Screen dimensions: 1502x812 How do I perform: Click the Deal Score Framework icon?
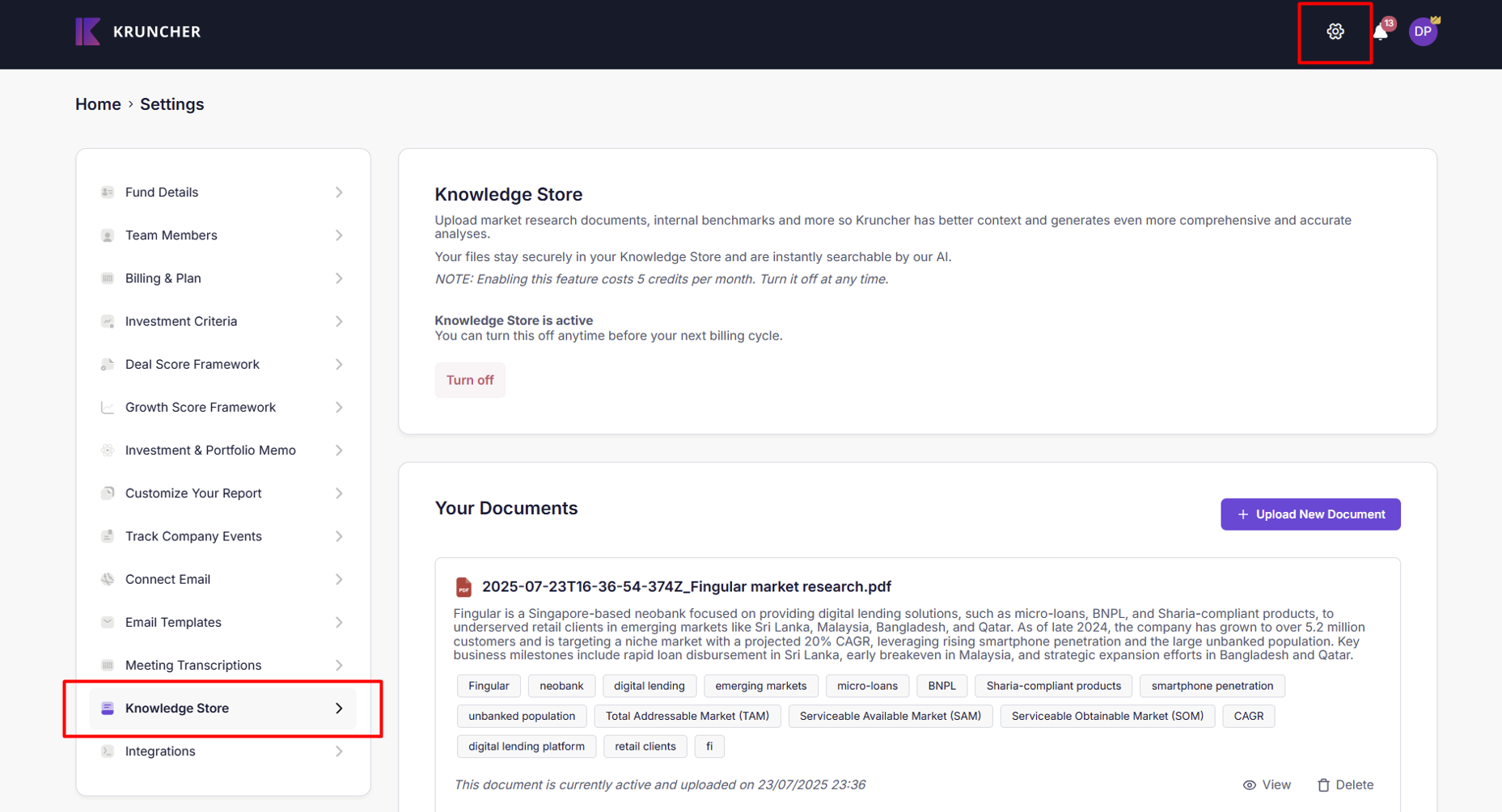click(107, 364)
